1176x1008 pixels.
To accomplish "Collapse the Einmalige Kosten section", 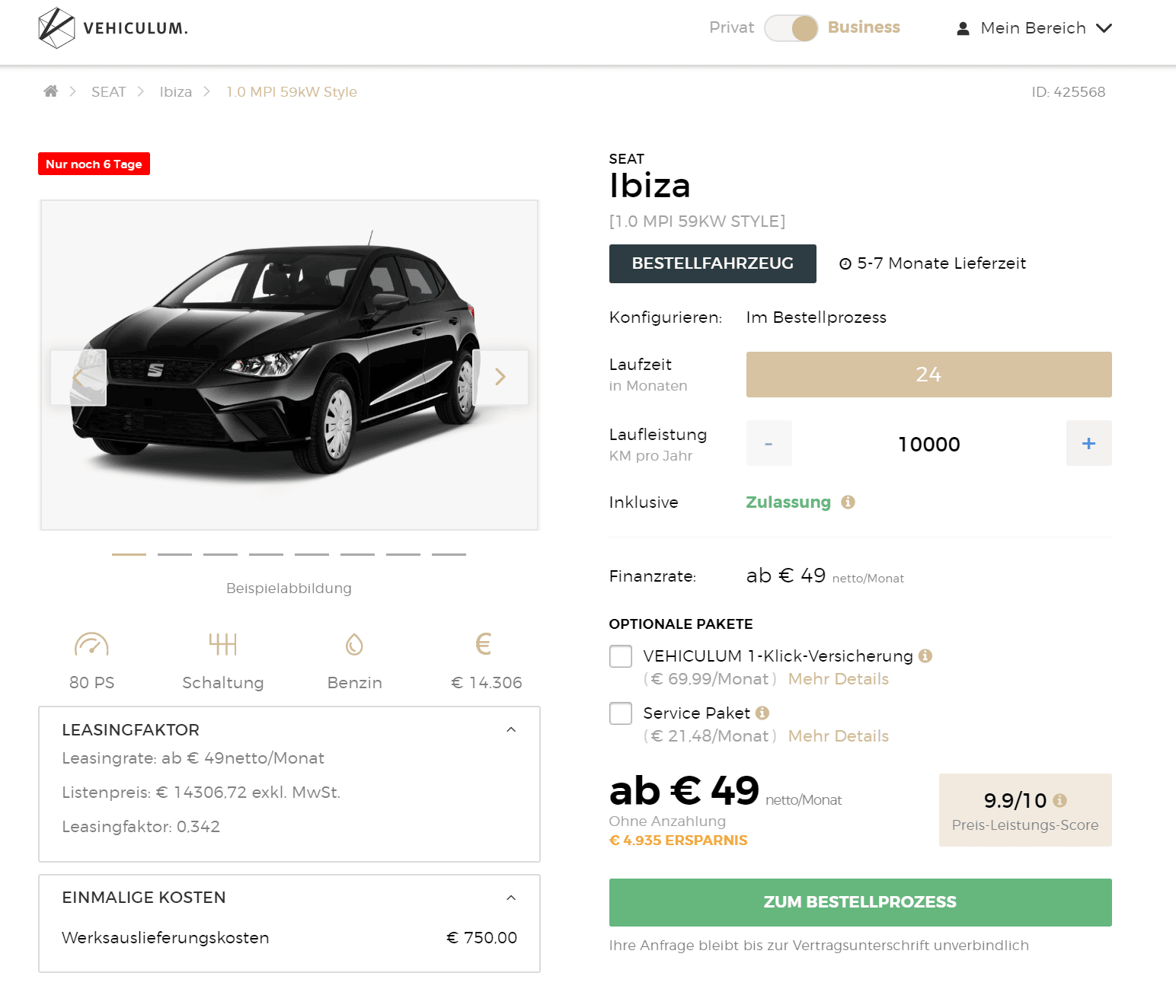I will coord(511,898).
